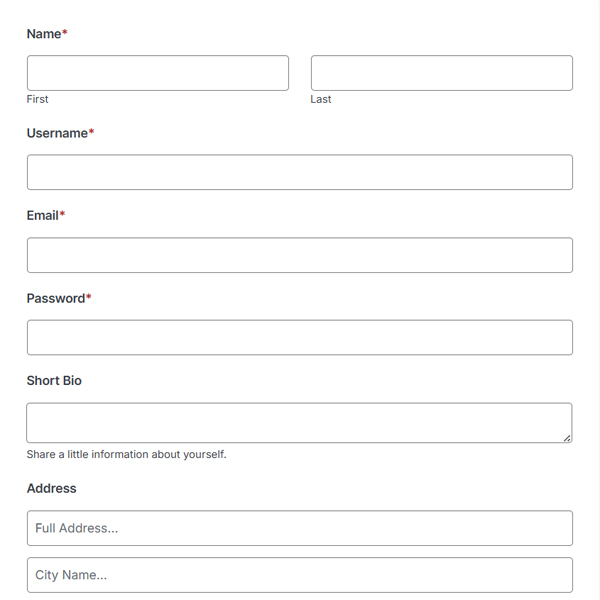The height and width of the screenshot is (600, 600).
Task: Click the Password label text
Action: (x=56, y=298)
